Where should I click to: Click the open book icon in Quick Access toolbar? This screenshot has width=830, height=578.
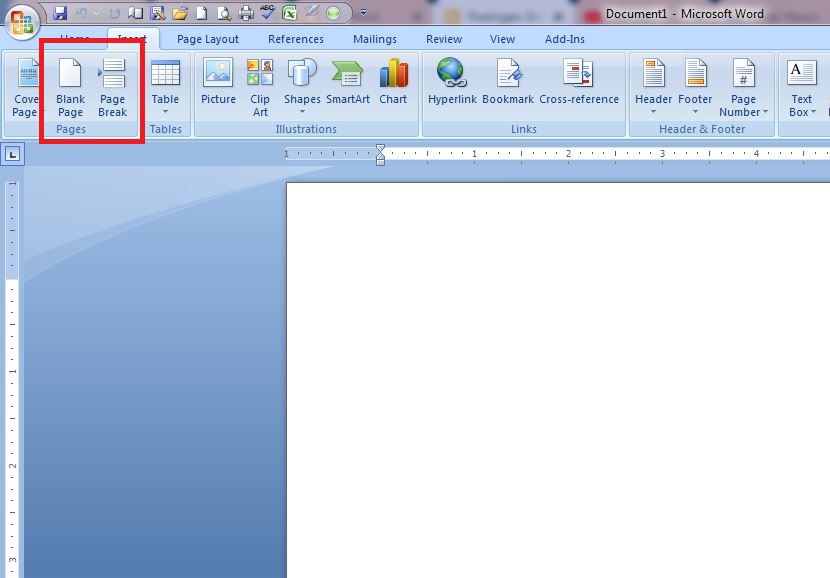click(136, 13)
